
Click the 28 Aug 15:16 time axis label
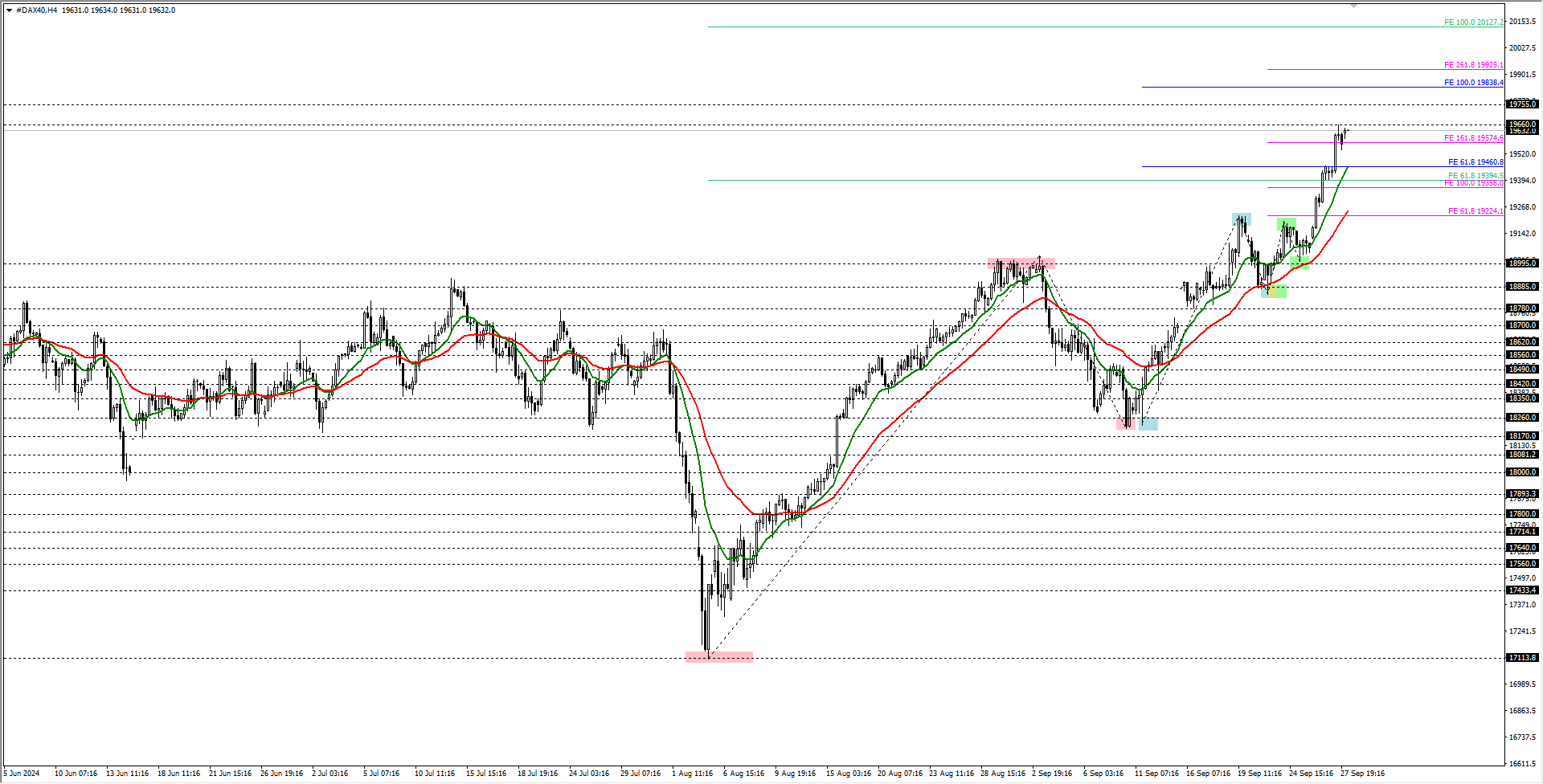tap(1003, 774)
